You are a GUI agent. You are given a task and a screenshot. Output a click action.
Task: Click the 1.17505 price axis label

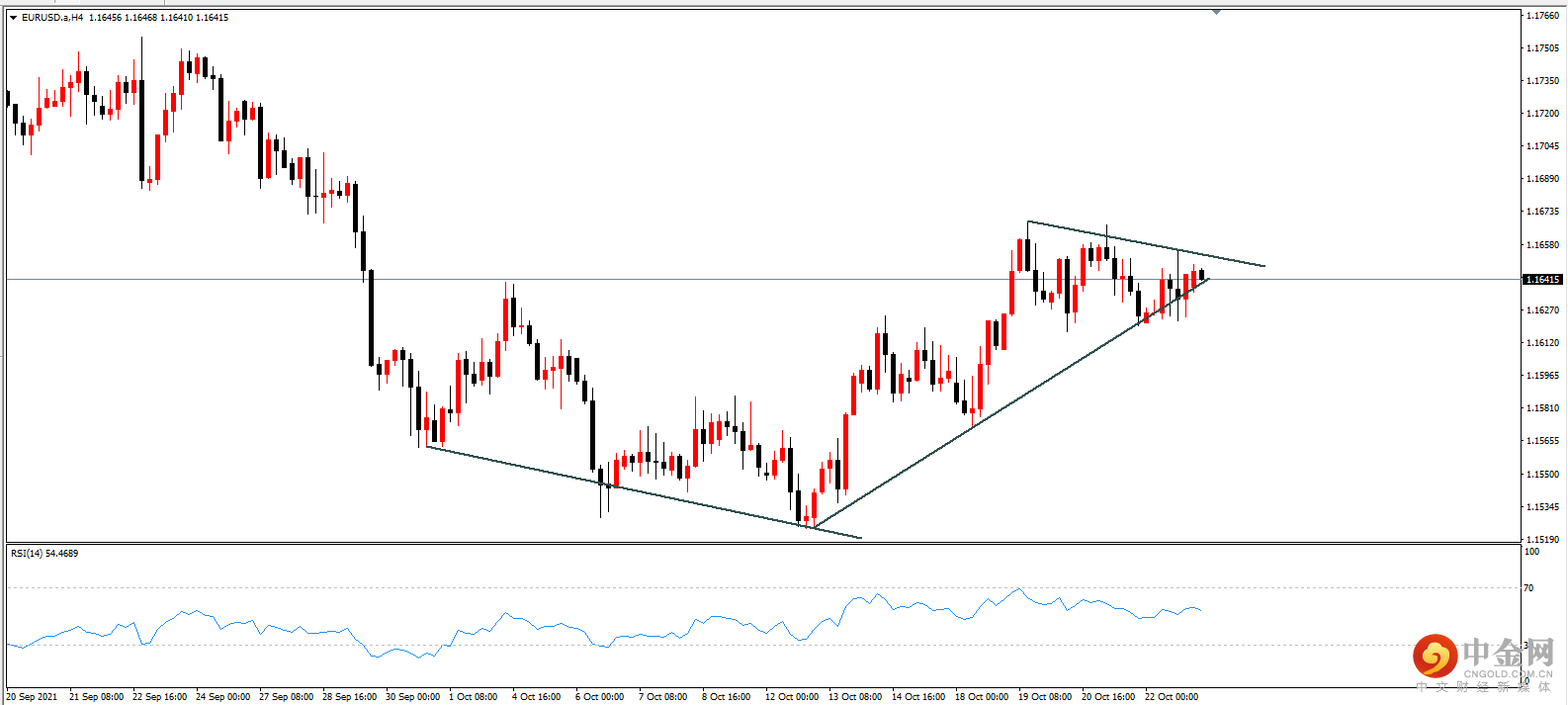(x=1543, y=47)
